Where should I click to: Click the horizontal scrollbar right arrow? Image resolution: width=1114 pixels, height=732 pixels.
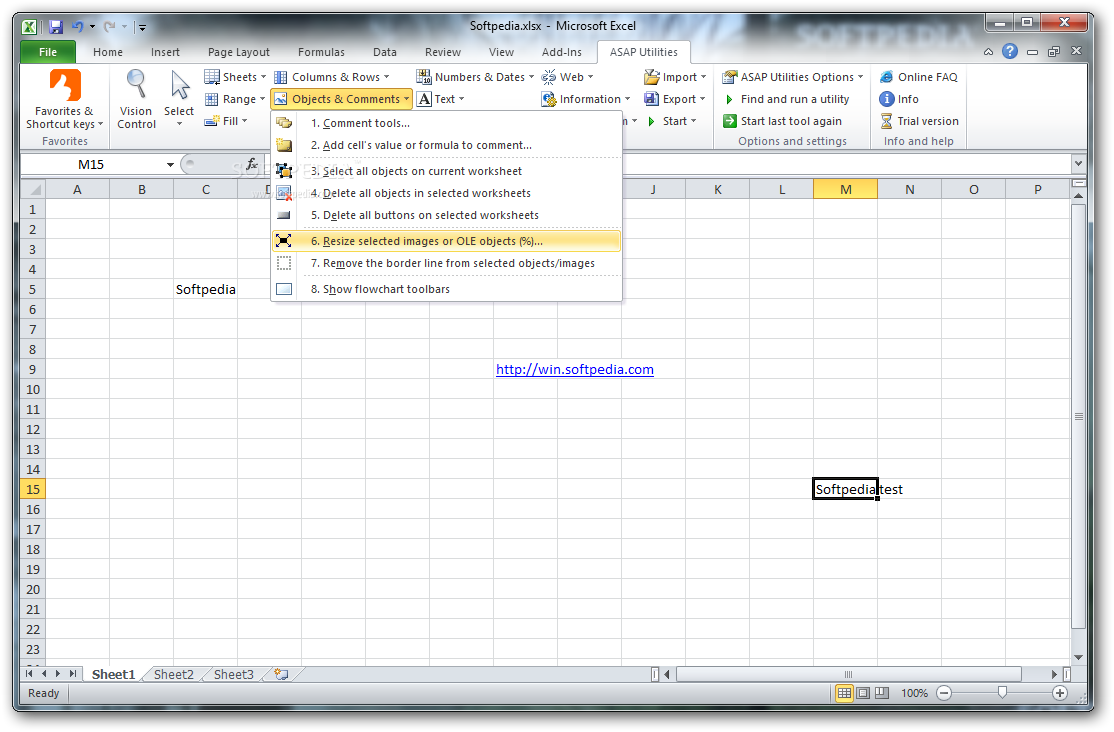tap(1054, 674)
